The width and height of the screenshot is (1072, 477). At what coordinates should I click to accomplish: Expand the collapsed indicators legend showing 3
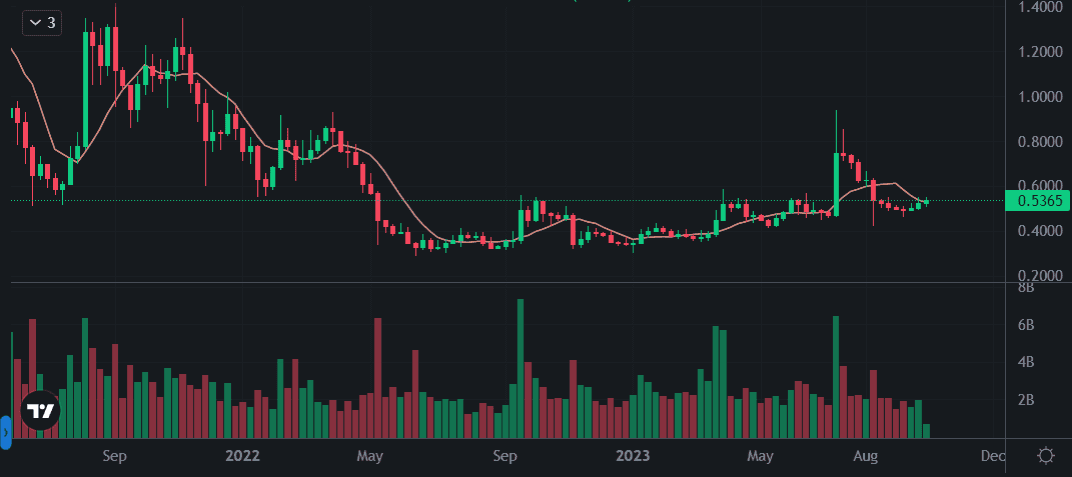click(40, 21)
